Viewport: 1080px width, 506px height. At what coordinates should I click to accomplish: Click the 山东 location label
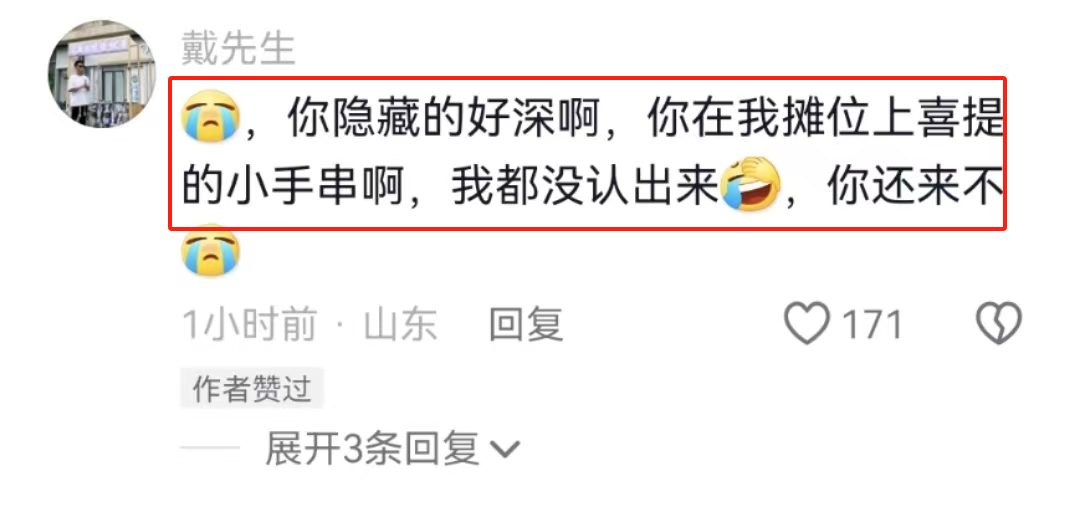pos(400,324)
